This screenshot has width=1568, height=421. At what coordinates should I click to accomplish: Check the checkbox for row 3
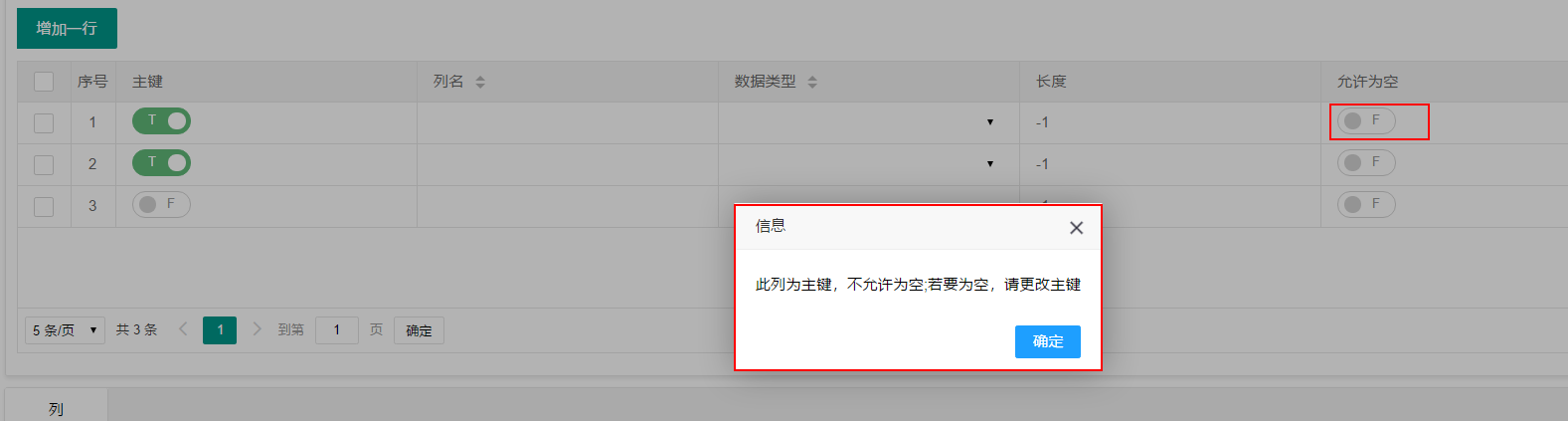pyautogui.click(x=44, y=207)
